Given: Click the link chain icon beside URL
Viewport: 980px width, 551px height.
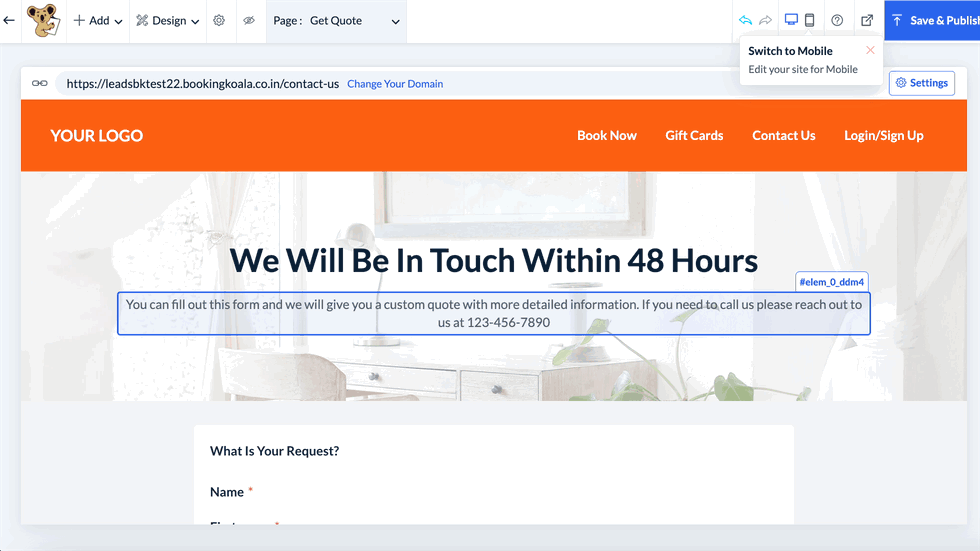Looking at the screenshot, I should pos(39,83).
